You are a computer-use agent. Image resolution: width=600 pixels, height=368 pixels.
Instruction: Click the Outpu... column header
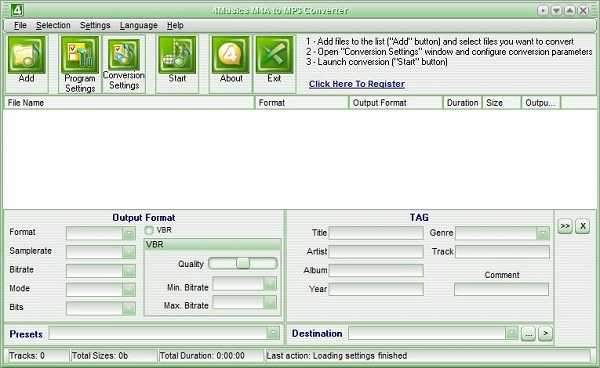coord(541,103)
